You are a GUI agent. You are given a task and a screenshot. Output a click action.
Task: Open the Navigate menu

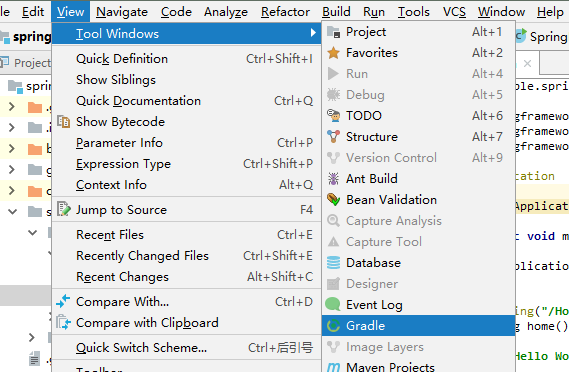[122, 12]
